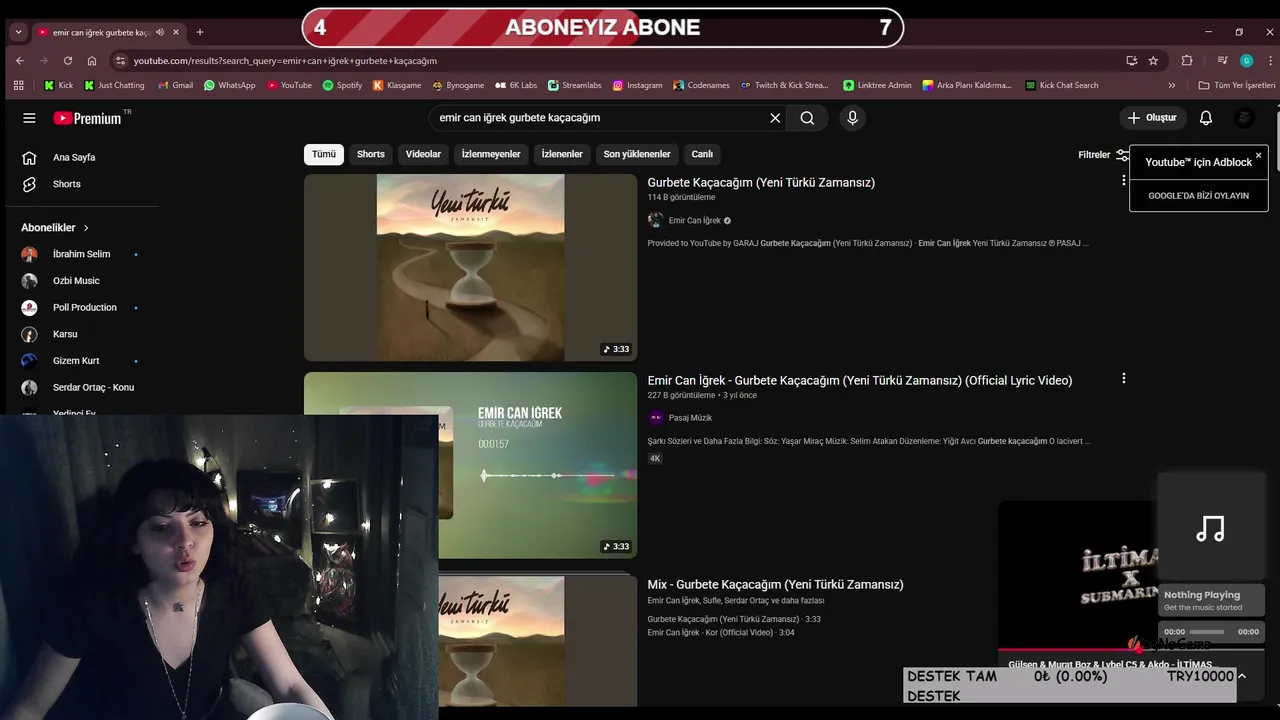Screen dimensions: 1280x720
Task: Click the browser home icon
Action: coord(92,60)
